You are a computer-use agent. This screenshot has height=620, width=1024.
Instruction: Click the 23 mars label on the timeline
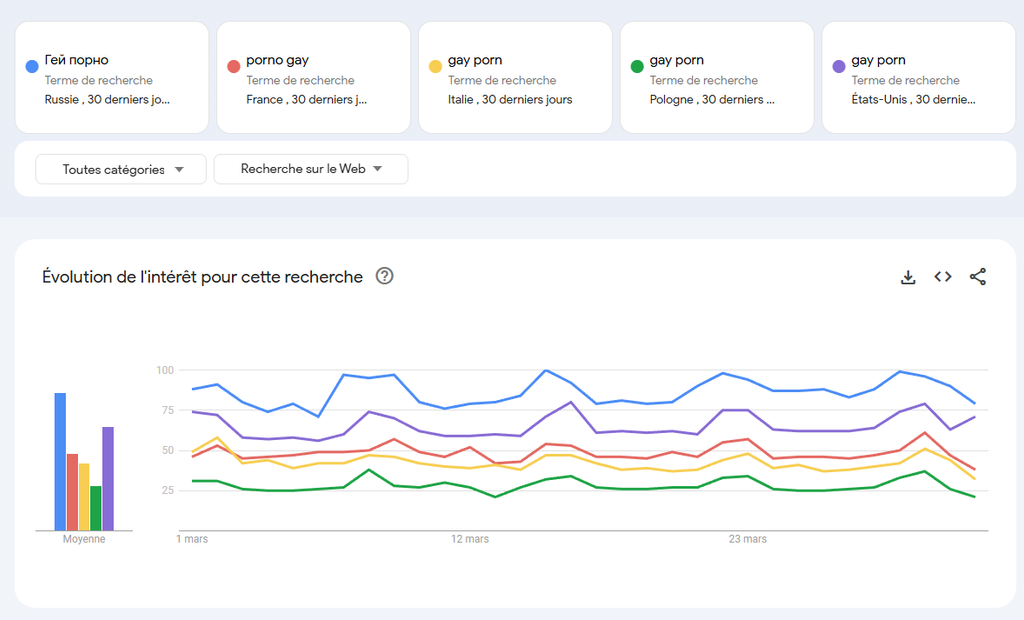(748, 539)
